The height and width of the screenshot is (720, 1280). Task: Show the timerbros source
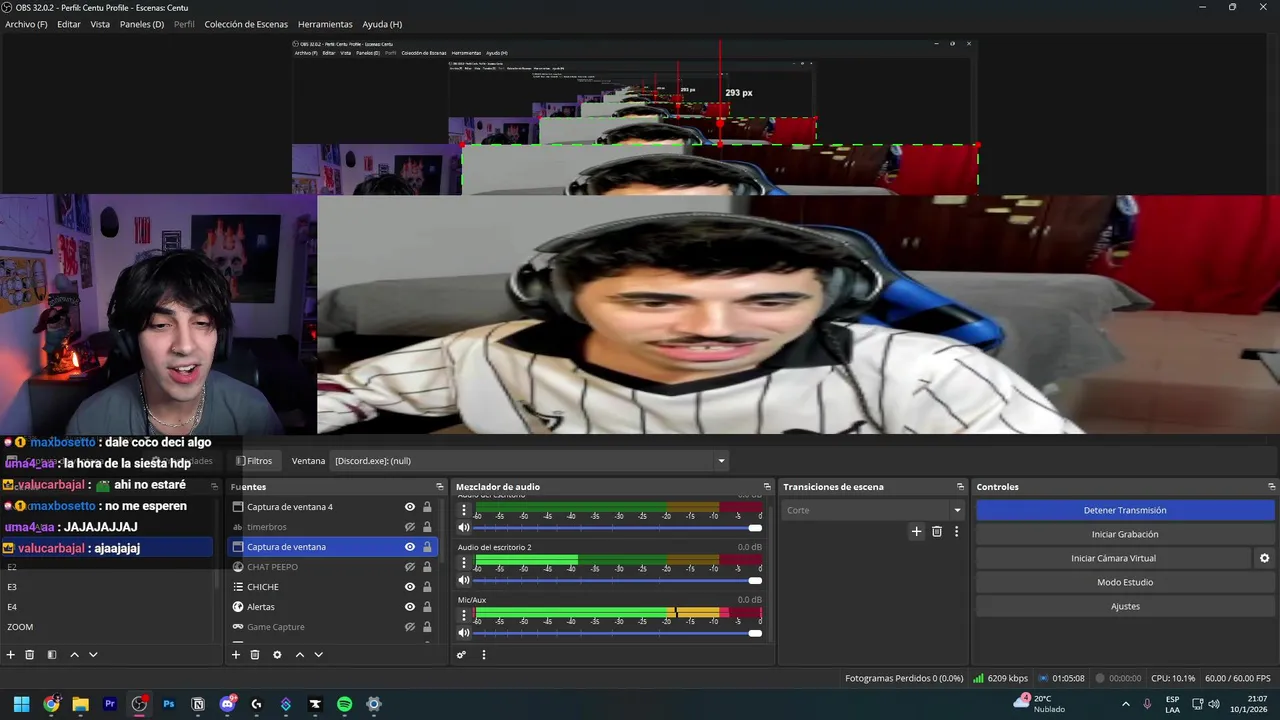410,527
